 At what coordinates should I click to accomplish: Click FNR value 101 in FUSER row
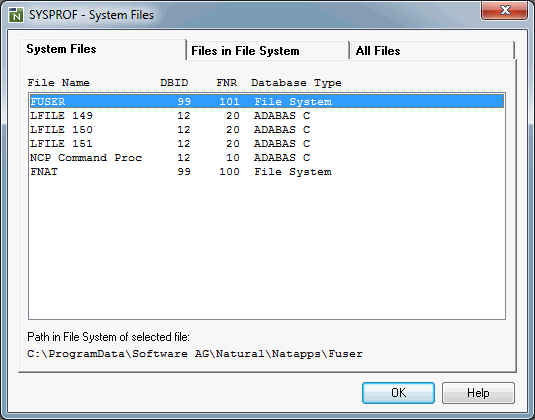point(229,101)
